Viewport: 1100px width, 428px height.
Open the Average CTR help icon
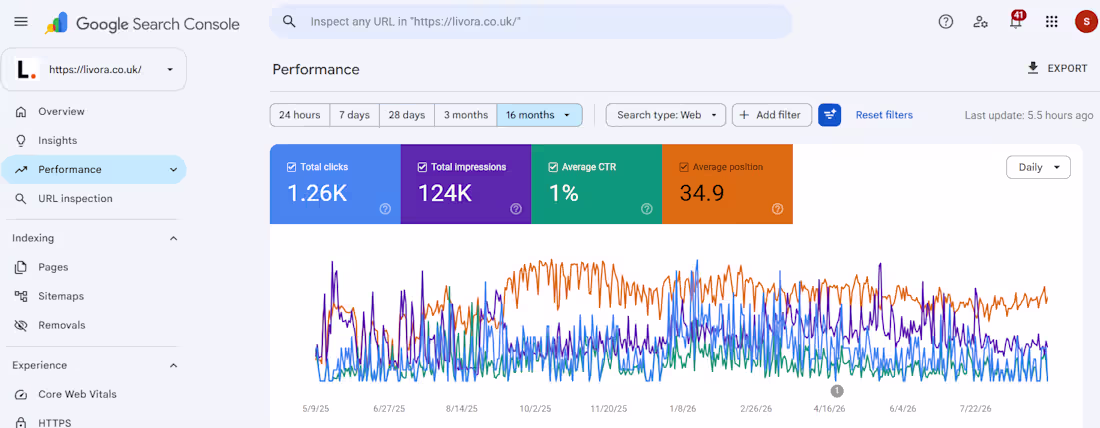(x=647, y=208)
